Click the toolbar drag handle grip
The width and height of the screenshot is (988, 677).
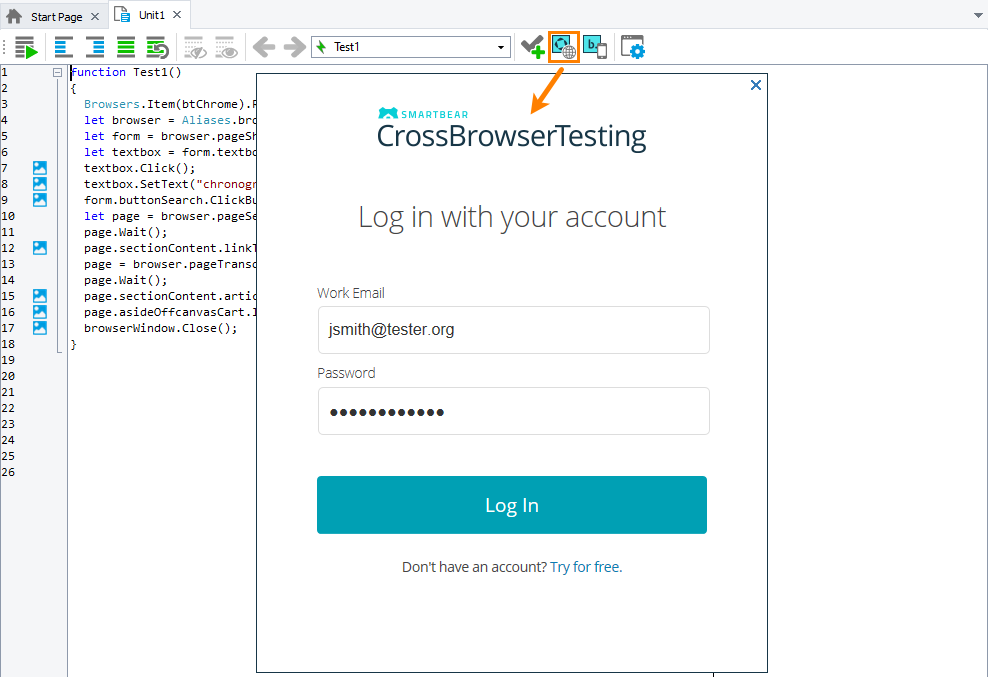tap(4, 47)
